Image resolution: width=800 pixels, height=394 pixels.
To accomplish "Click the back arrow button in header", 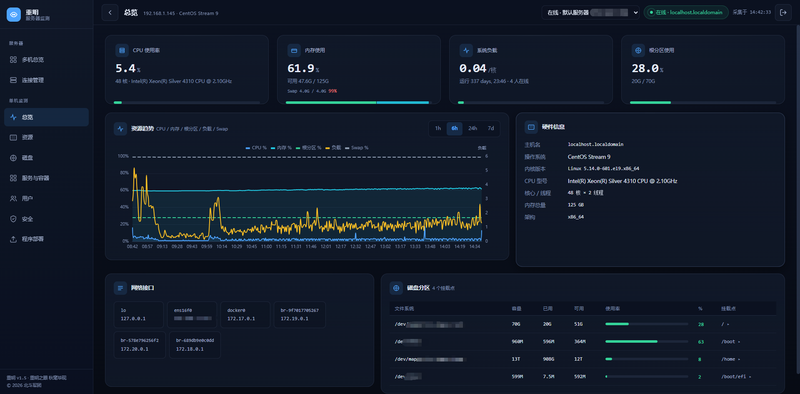I will [110, 12].
